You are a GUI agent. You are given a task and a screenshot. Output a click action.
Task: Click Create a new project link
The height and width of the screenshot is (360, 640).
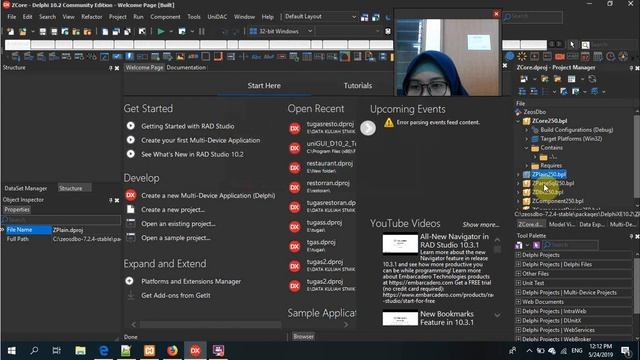(173, 210)
